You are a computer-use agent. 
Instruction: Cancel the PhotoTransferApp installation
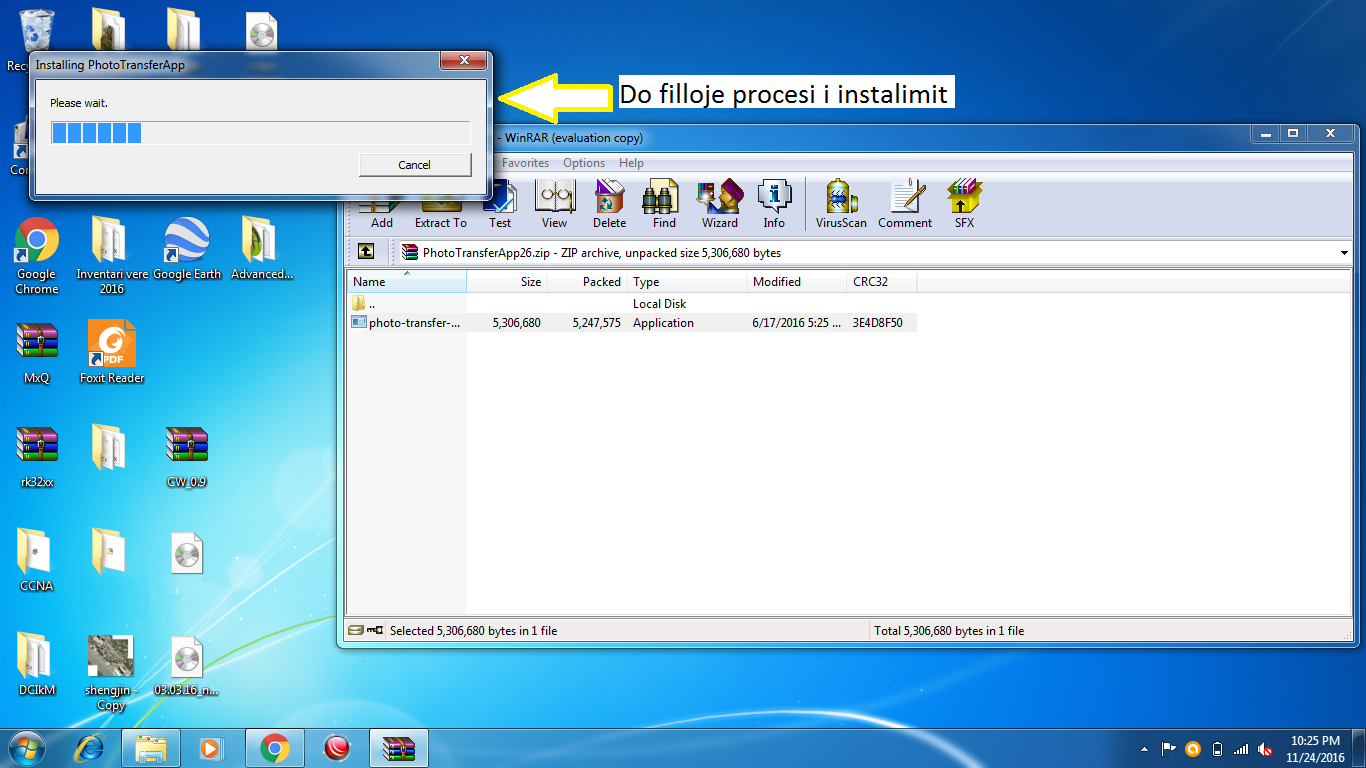tap(414, 165)
